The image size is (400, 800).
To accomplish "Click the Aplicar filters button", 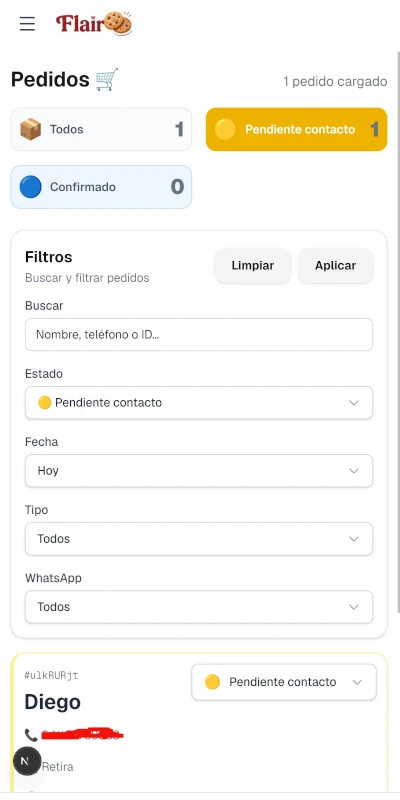I will click(x=335, y=266).
